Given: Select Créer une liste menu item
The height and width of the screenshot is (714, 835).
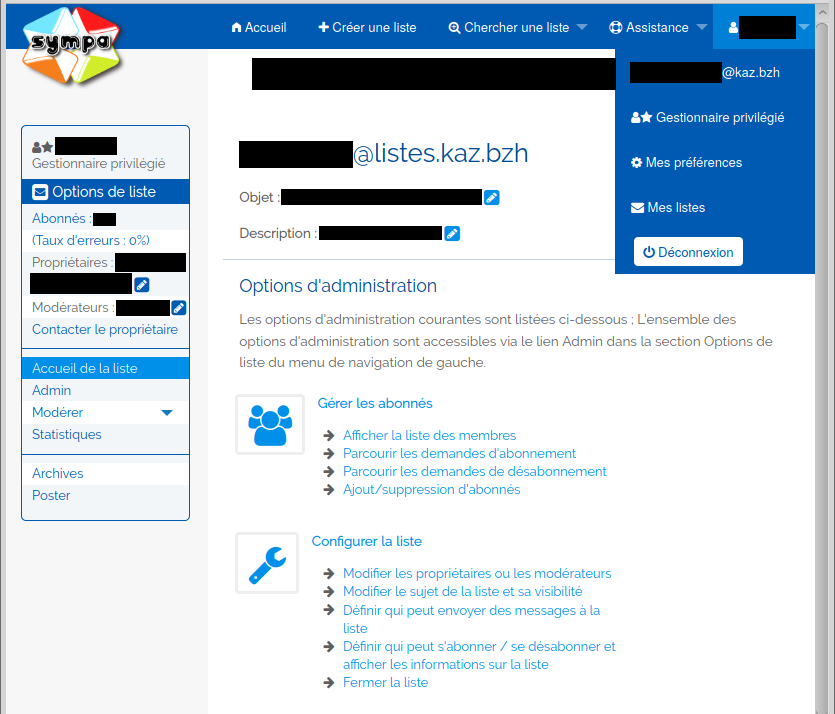Looking at the screenshot, I should 367,28.
